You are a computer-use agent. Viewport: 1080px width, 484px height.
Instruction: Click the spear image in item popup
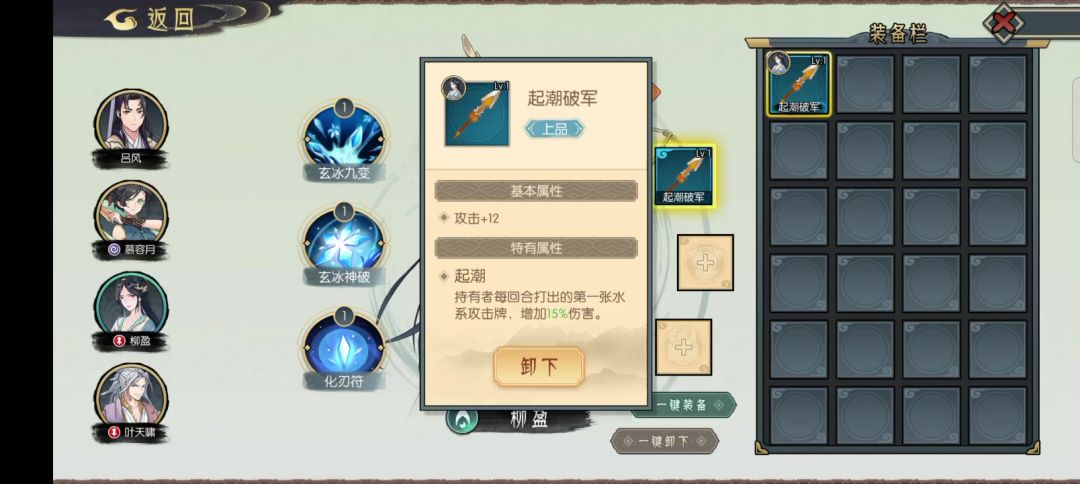[477, 113]
